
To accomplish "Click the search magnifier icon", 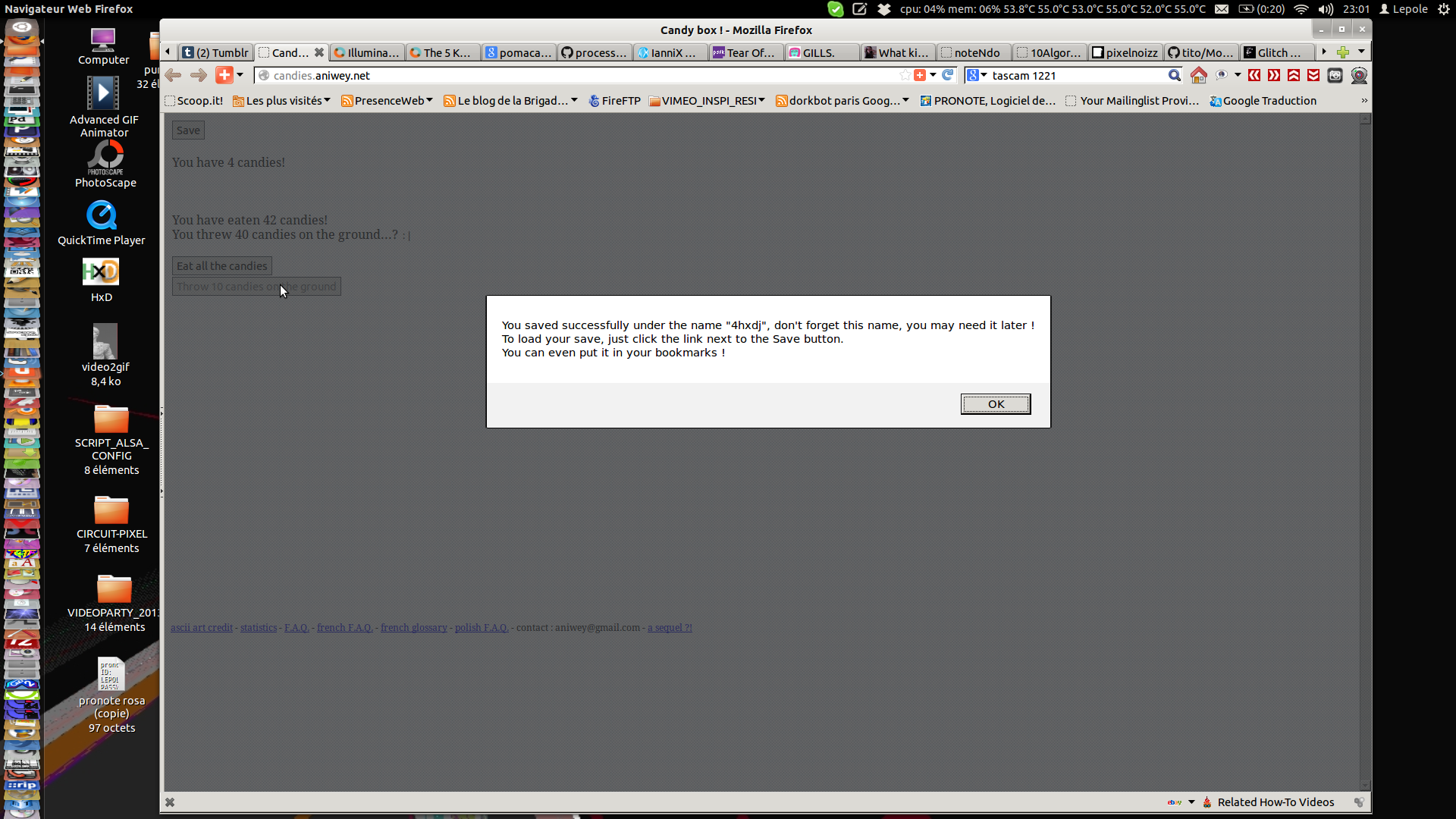I will click(1174, 75).
